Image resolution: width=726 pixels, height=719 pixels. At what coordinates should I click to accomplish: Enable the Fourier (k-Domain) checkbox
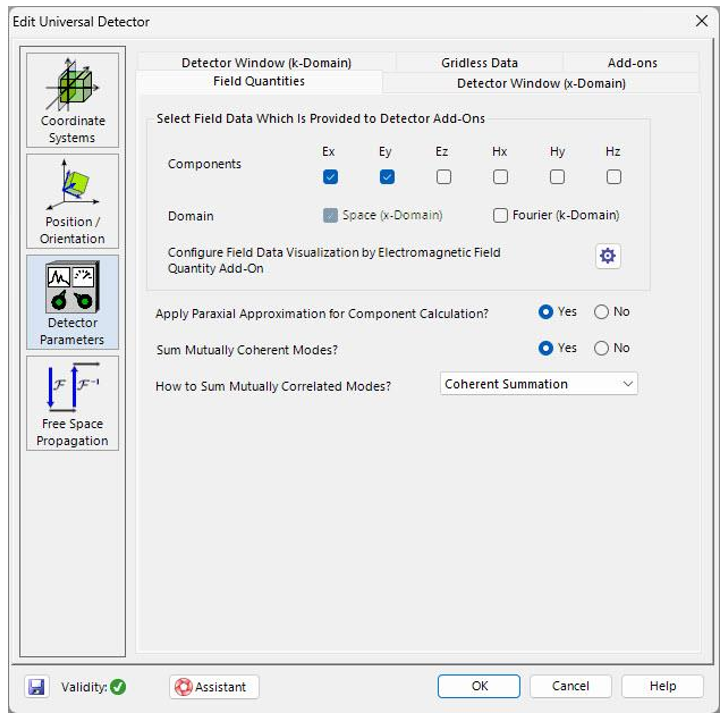501,215
